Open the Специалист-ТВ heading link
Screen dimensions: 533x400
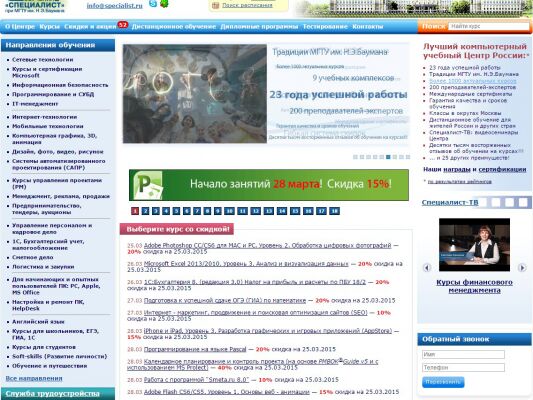coord(450,203)
